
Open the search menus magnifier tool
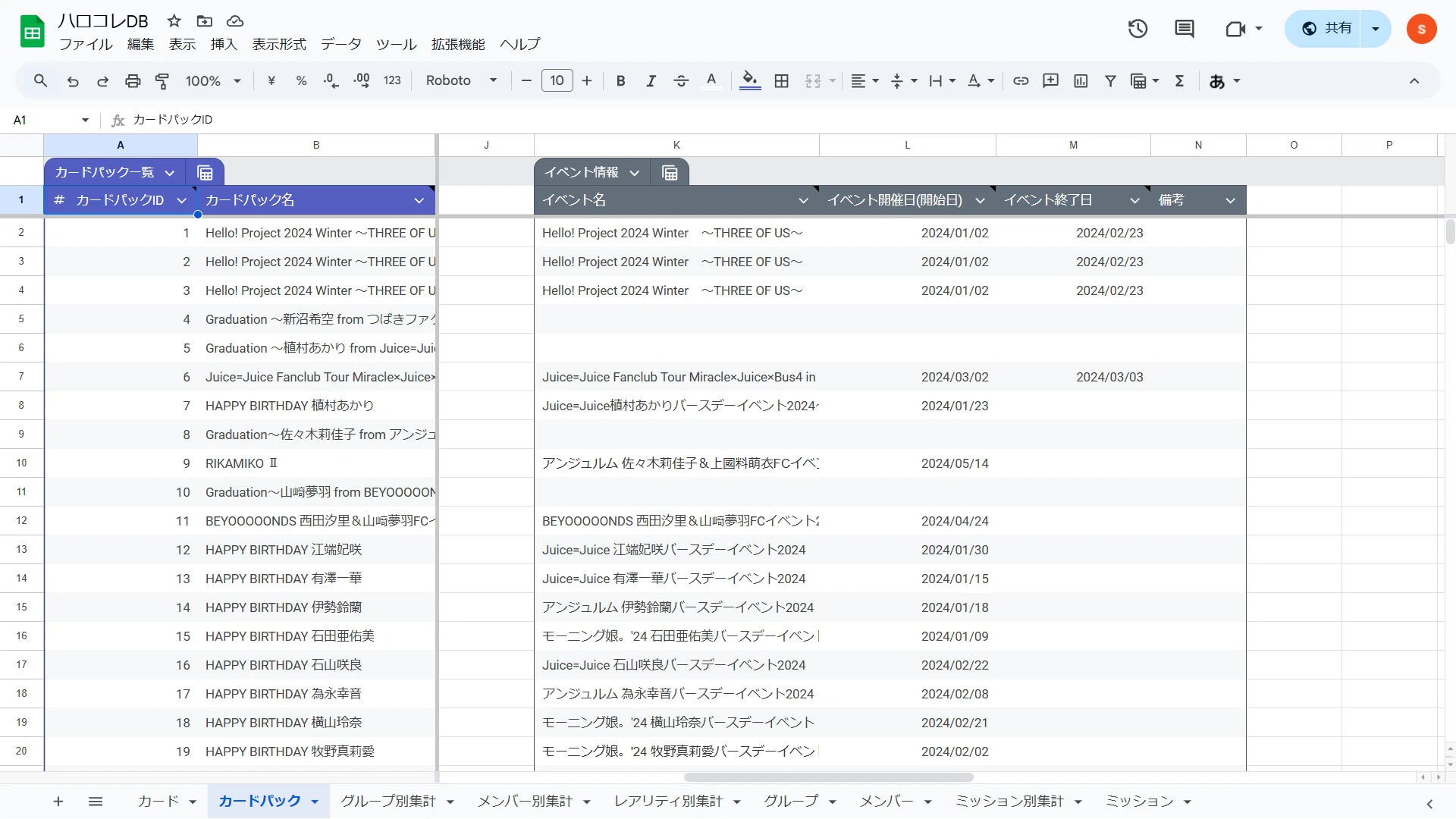[x=41, y=80]
